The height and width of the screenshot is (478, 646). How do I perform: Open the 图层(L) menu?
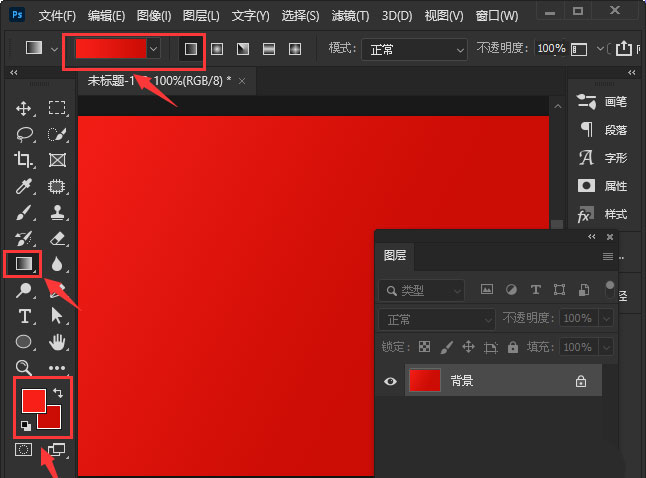(201, 16)
